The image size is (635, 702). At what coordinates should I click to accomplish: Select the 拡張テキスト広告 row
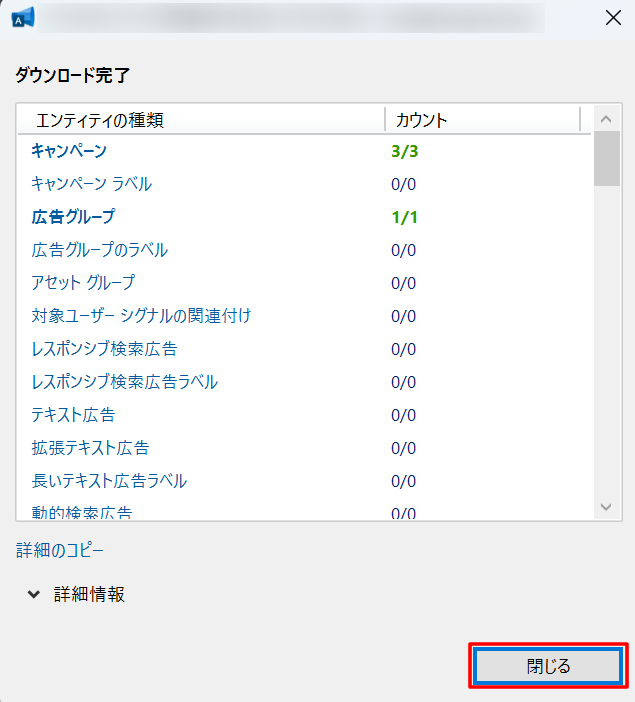click(x=90, y=448)
